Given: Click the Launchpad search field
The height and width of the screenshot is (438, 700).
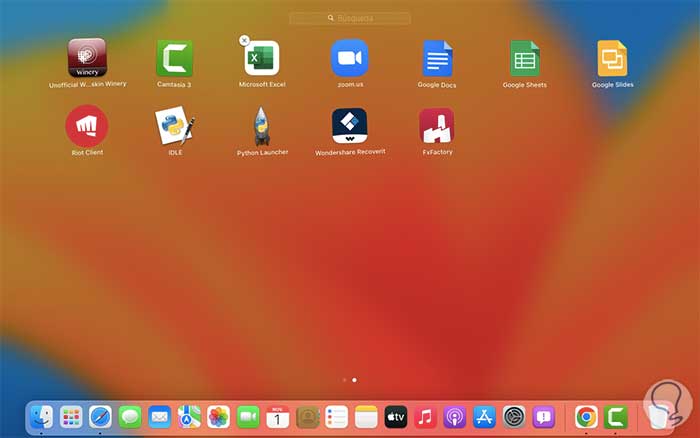Looking at the screenshot, I should pos(350,18).
